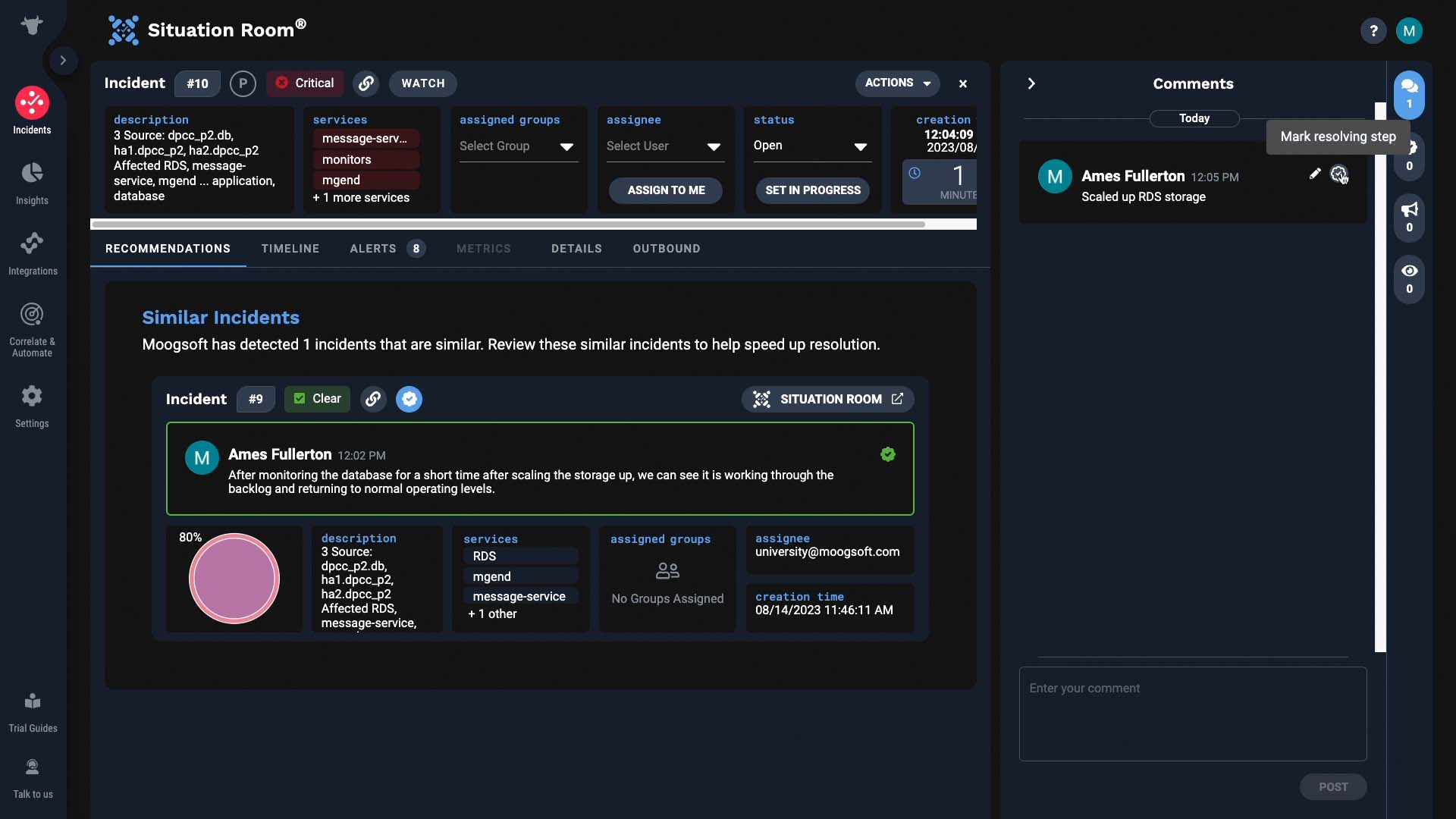Switch to the OUTBOUND tab
The height and width of the screenshot is (819, 1456).
click(x=667, y=249)
